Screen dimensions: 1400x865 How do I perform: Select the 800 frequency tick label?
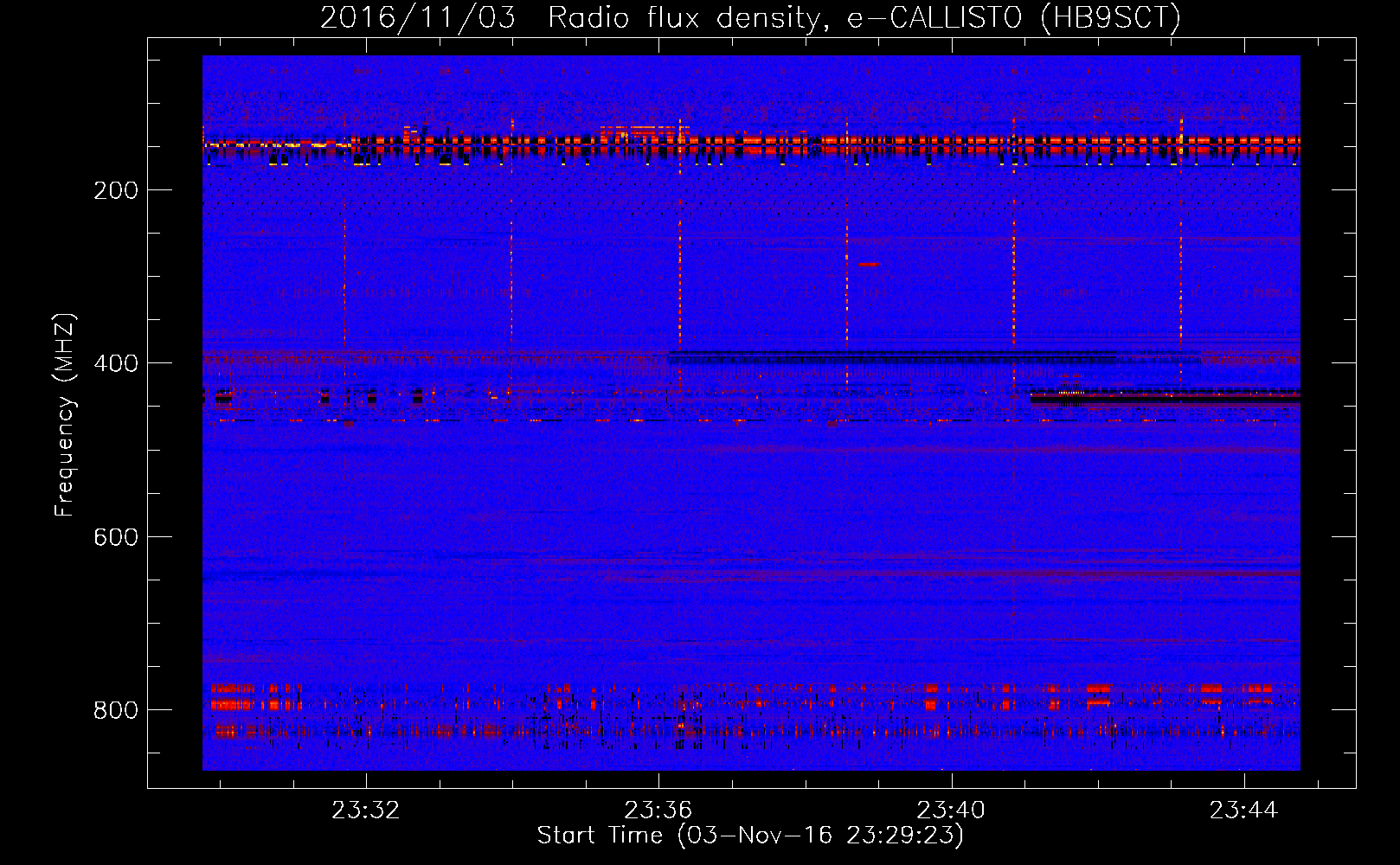116,710
